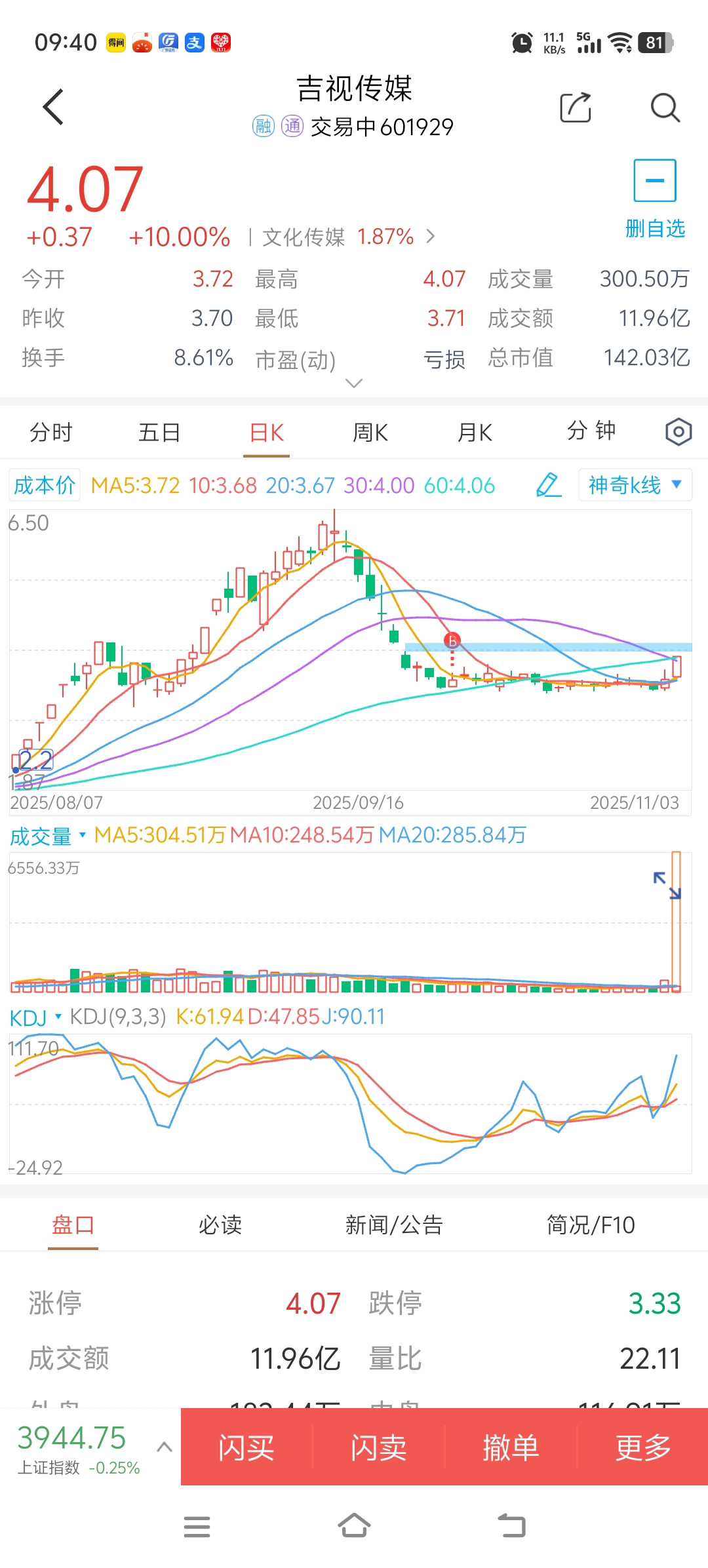Tap the 通 connect badge

tap(292, 126)
